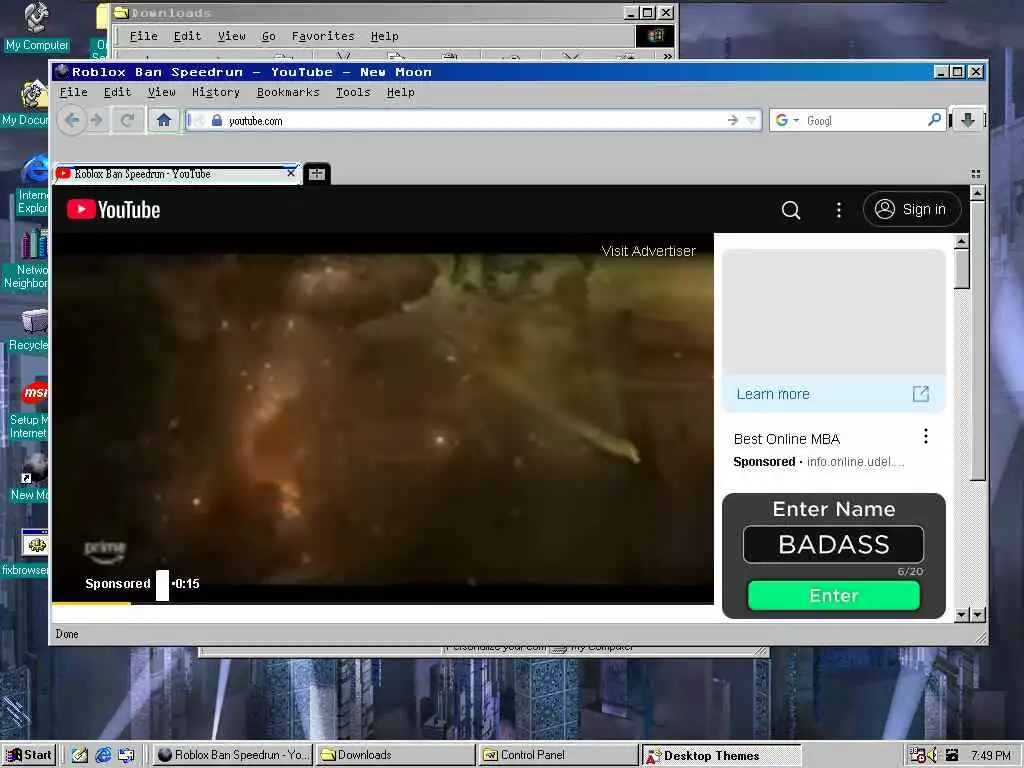Open the Bookmarks menu
The height and width of the screenshot is (768, 1024).
[x=288, y=92]
